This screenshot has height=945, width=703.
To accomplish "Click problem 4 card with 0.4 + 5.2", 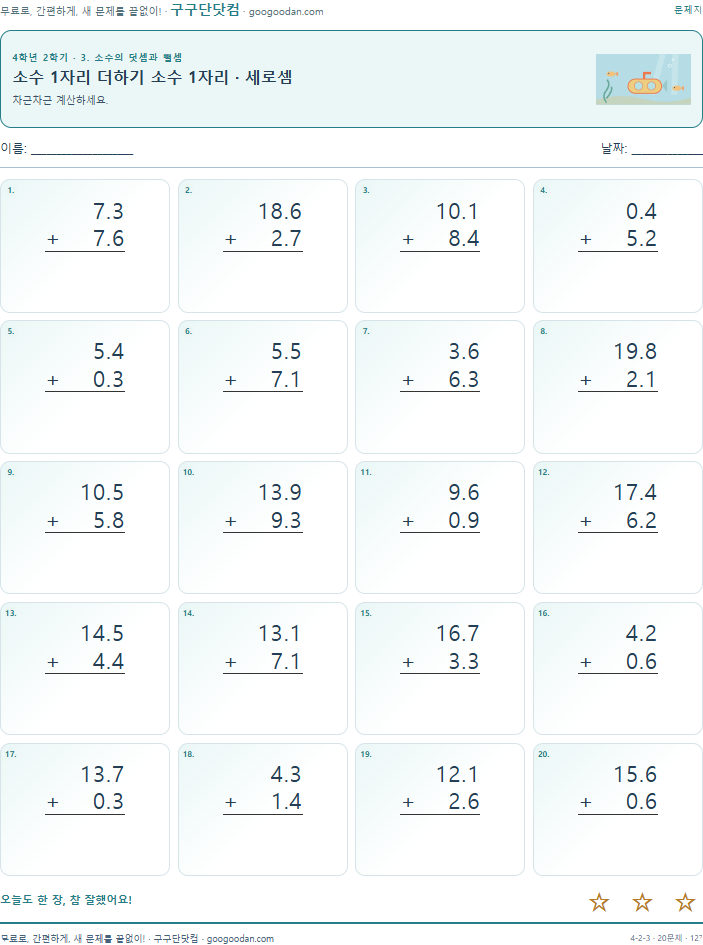I will [x=618, y=246].
